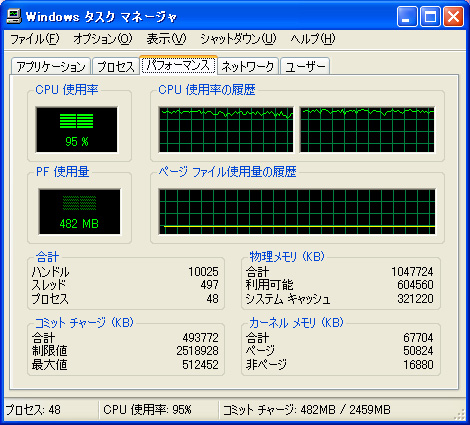
Task: Open the ファイル(F) menu
Action: [x=35, y=39]
